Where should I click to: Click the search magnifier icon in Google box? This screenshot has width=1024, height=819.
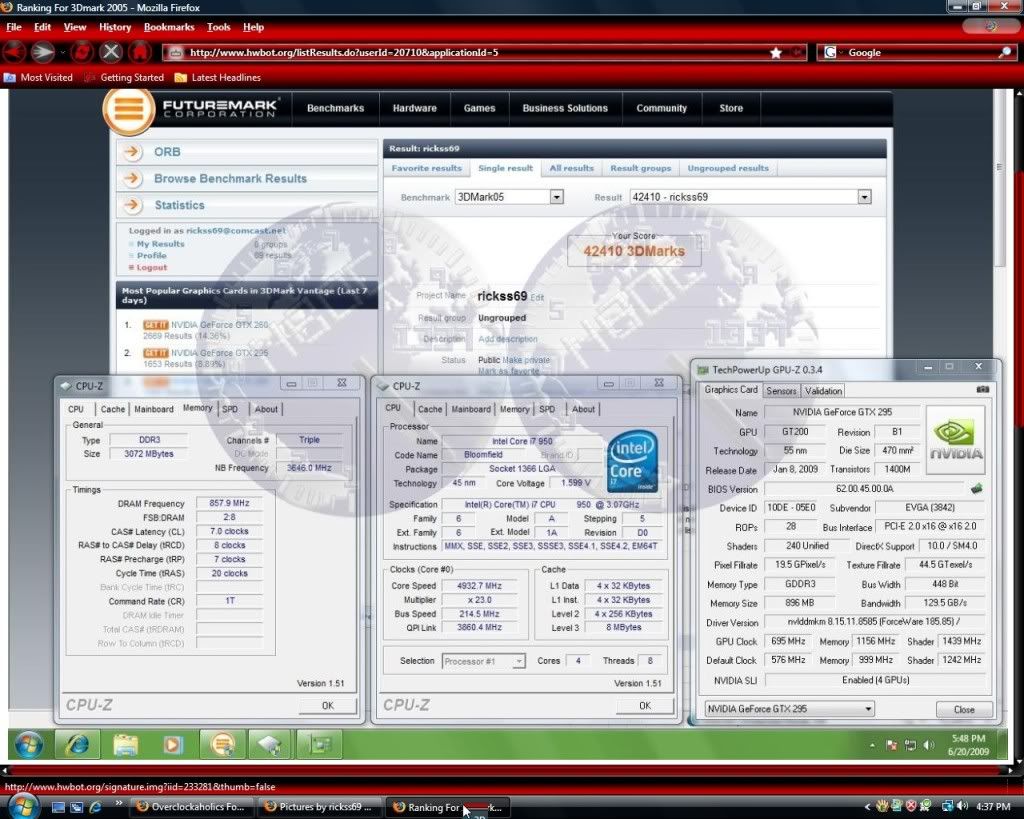point(1004,52)
